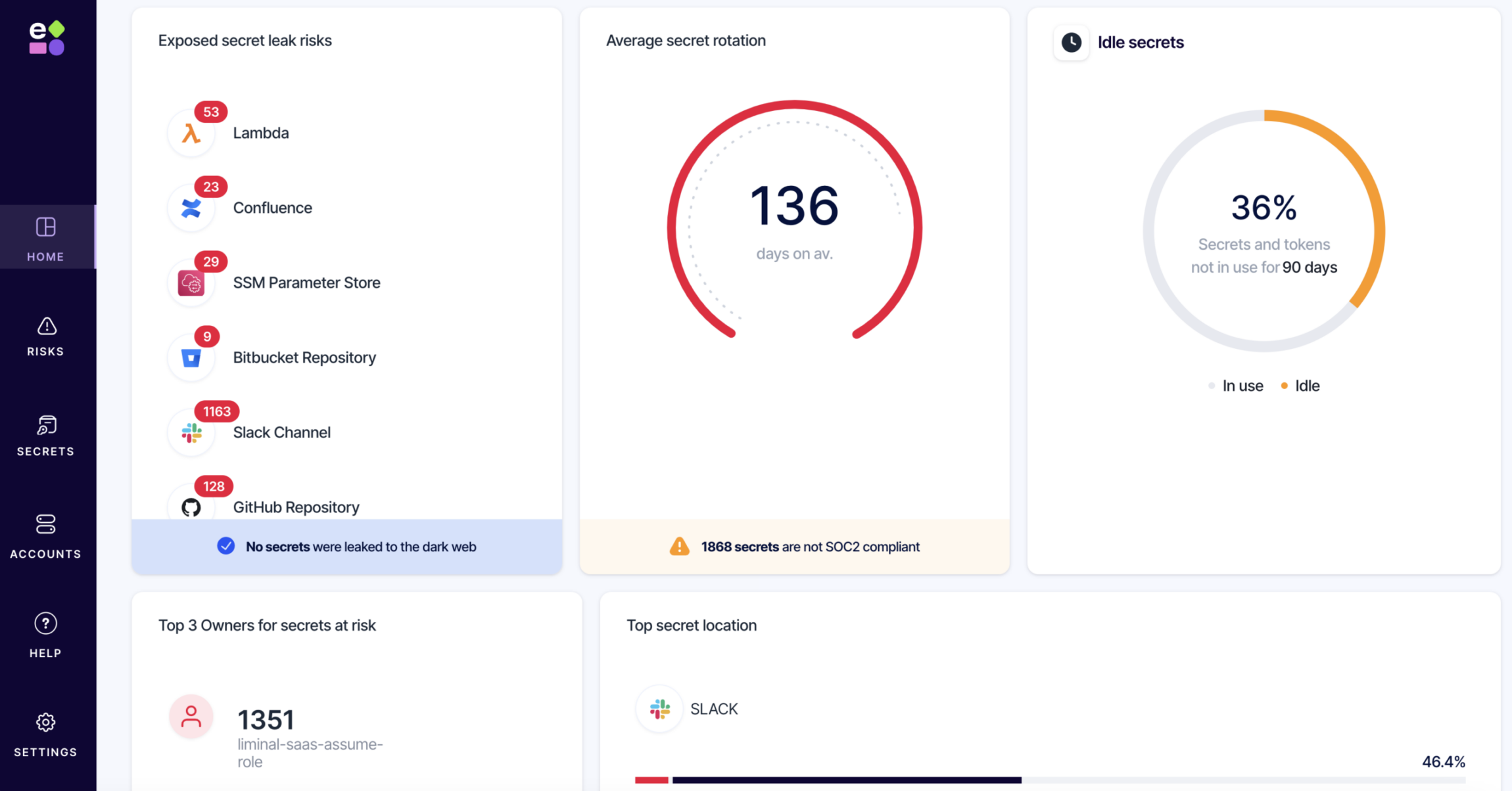Viewport: 1512px width, 791px height.
Task: Click the Slack Channel icon in leak risks
Action: pyautogui.click(x=191, y=432)
